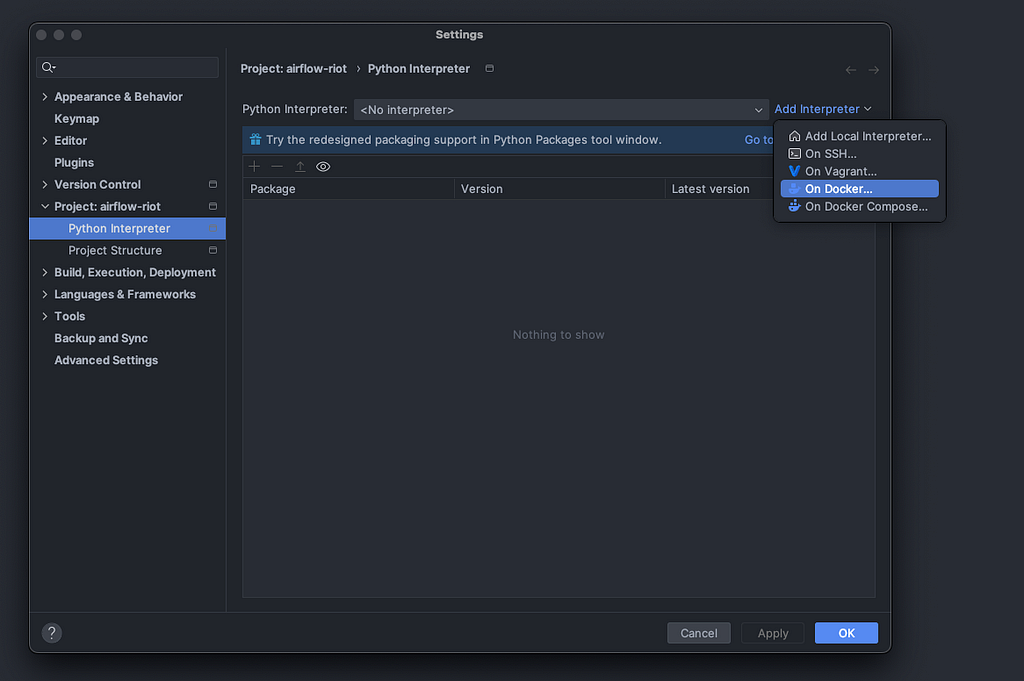Click the project marker icon on Project: airflow-riot row
This screenshot has height=681, width=1024.
click(212, 206)
